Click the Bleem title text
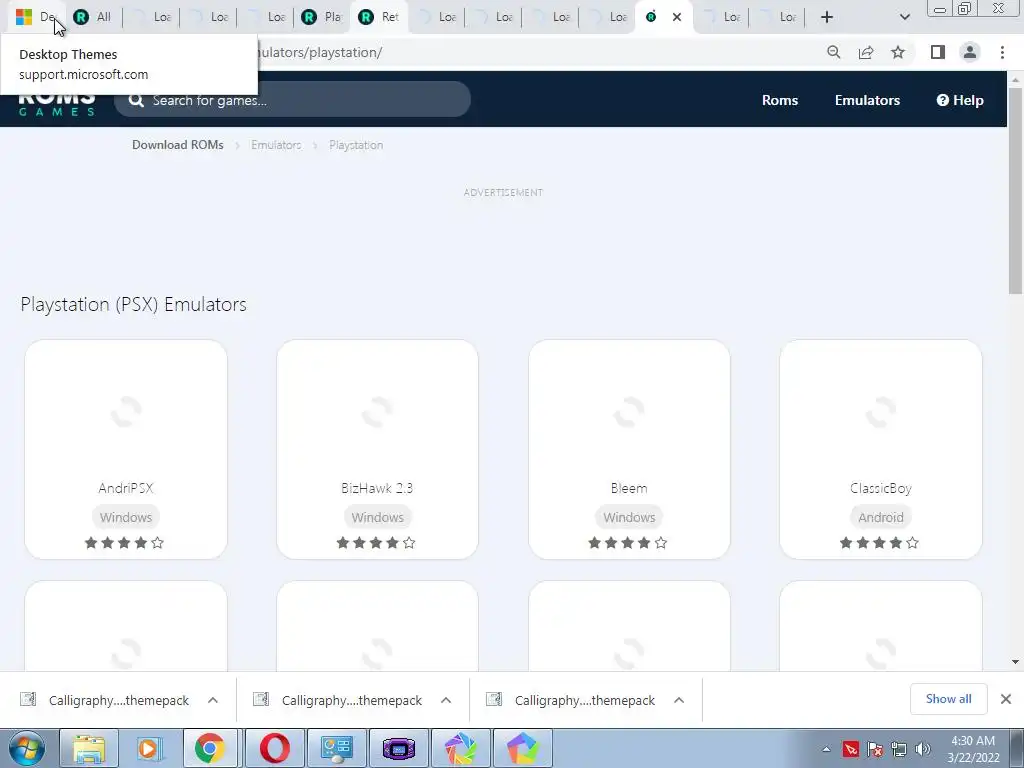The width and height of the screenshot is (1024, 768). 629,488
